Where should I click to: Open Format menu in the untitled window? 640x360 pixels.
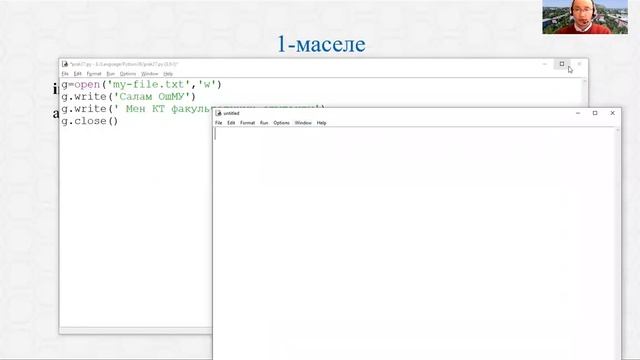[x=247, y=123]
